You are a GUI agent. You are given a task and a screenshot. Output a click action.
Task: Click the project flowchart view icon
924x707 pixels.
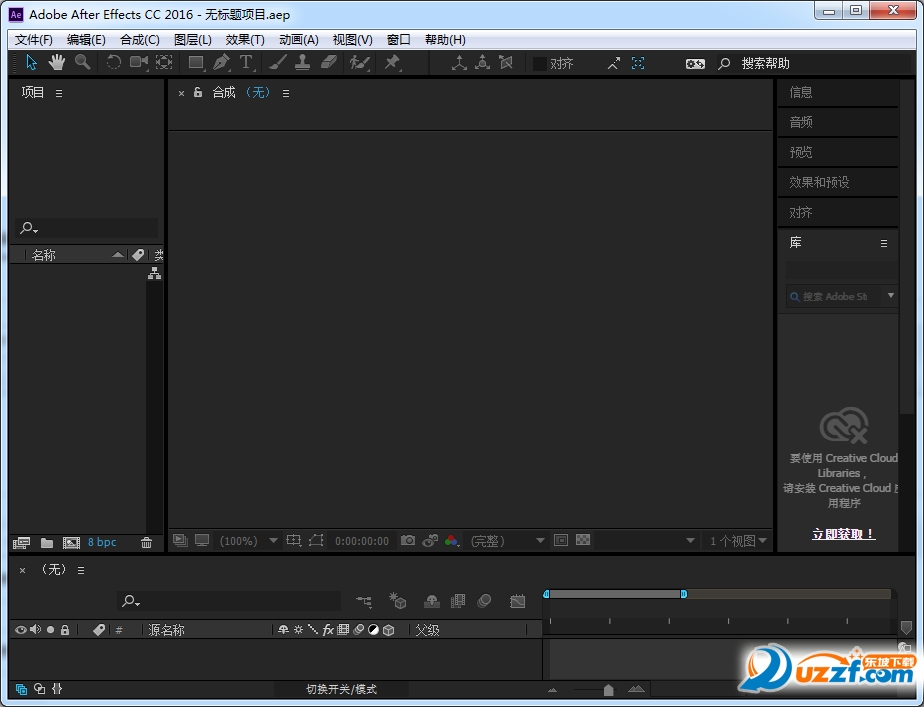(154, 273)
